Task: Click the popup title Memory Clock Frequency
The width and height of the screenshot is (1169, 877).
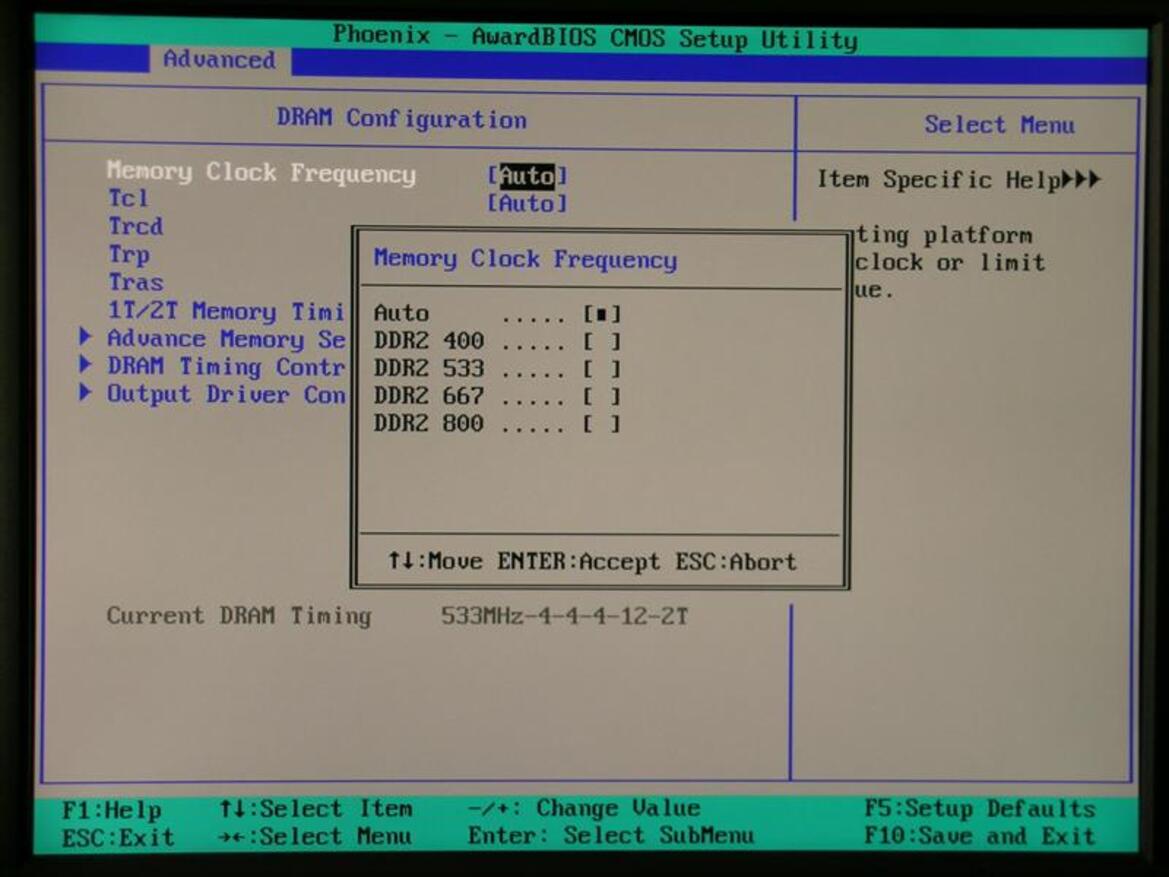Action: pos(526,259)
